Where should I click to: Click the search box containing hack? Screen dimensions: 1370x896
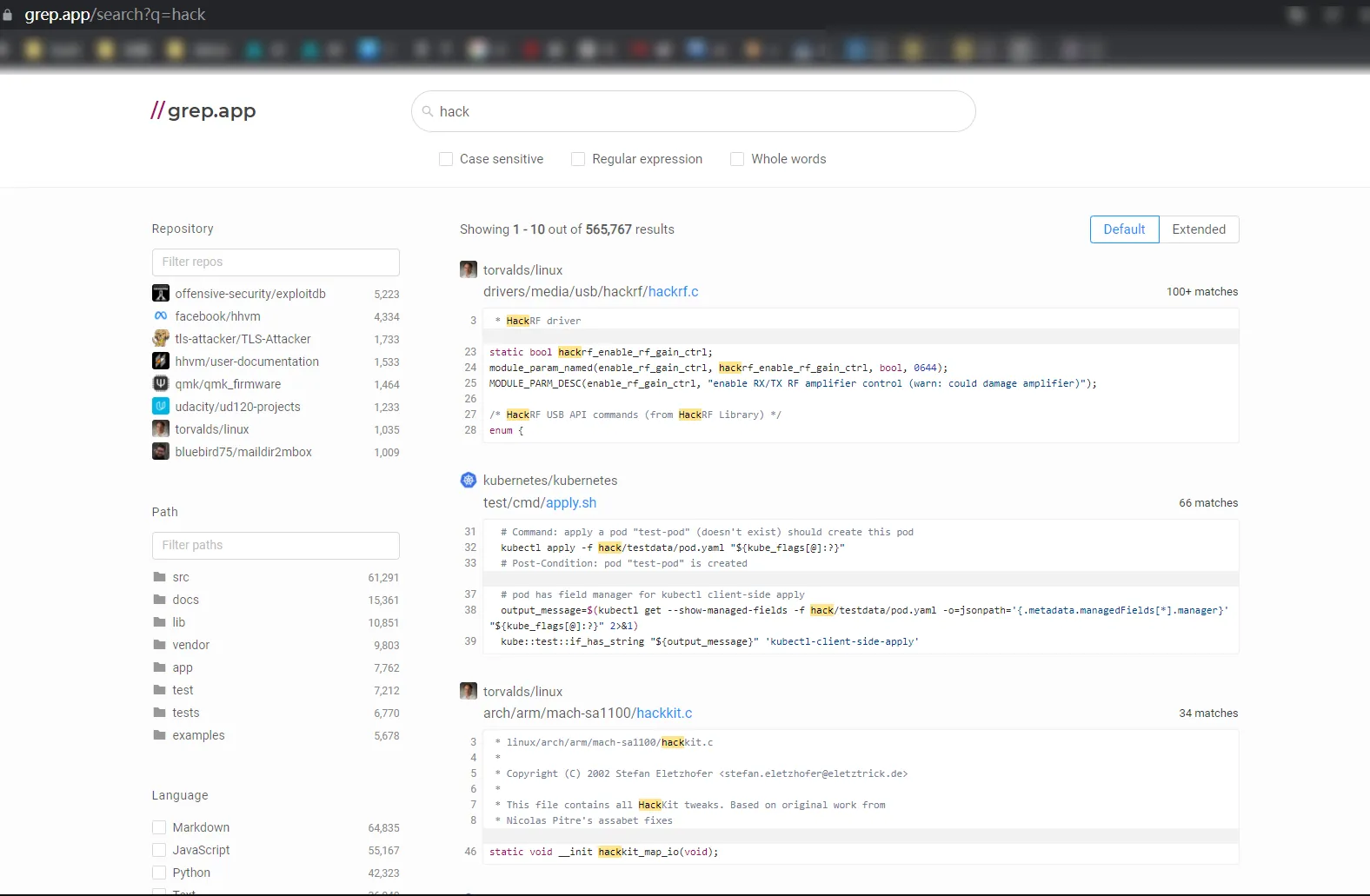point(693,111)
